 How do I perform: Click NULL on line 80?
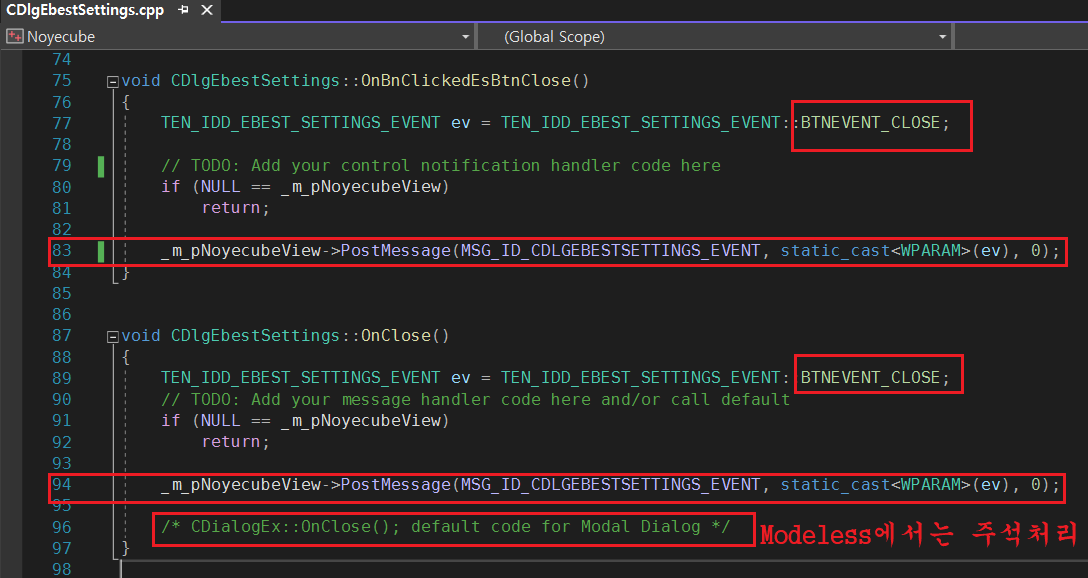tap(221, 187)
